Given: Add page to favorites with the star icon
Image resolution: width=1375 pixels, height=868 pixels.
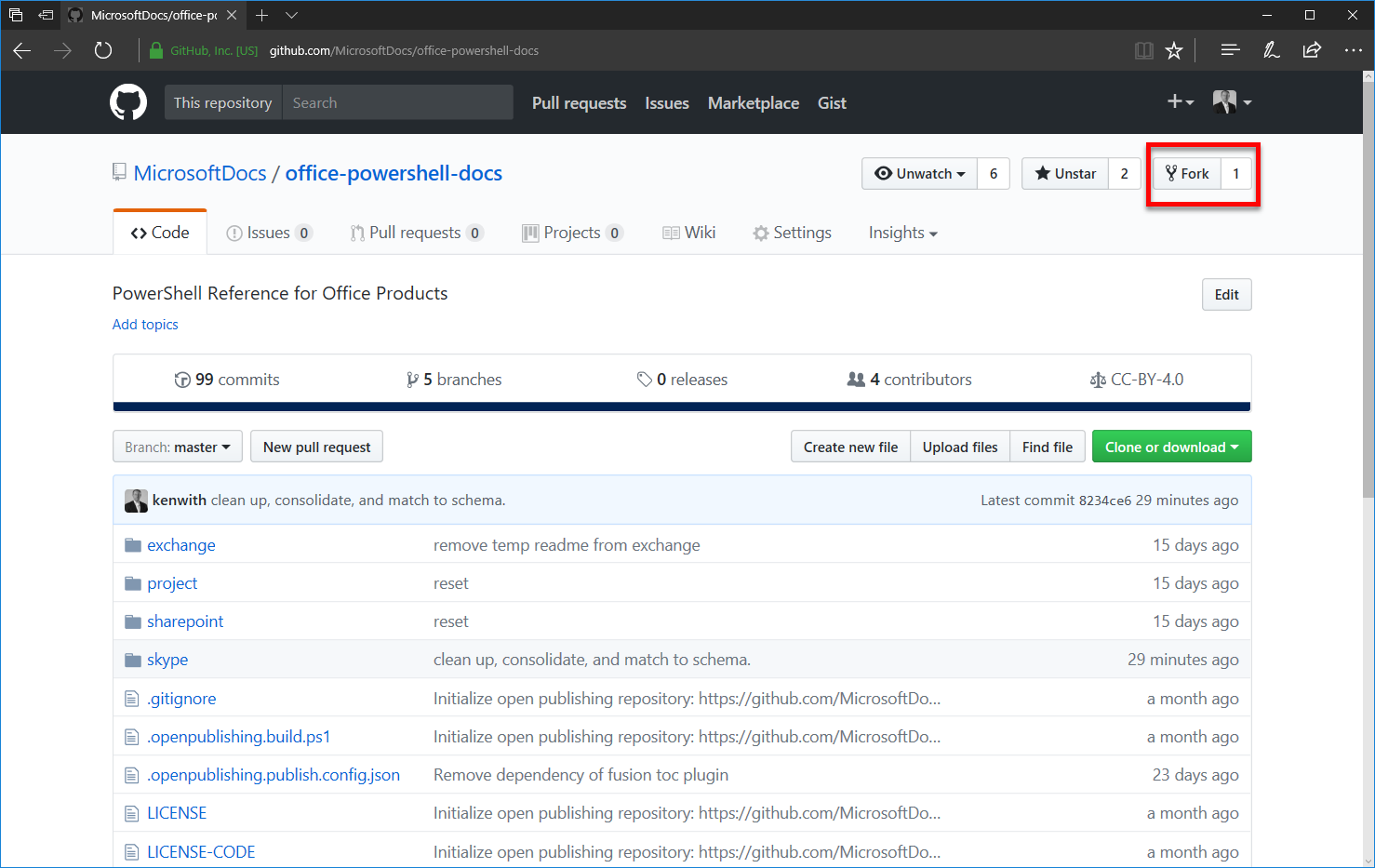Looking at the screenshot, I should click(1174, 50).
